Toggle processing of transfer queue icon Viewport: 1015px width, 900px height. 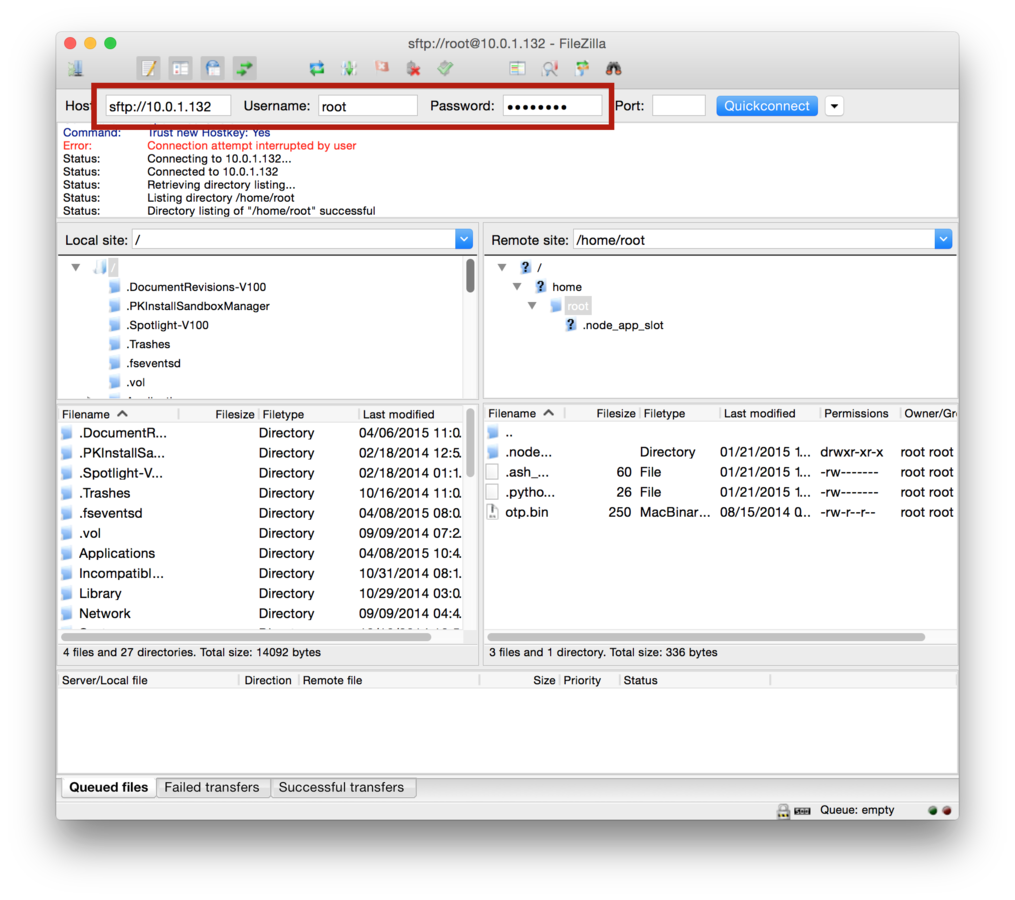(x=349, y=68)
